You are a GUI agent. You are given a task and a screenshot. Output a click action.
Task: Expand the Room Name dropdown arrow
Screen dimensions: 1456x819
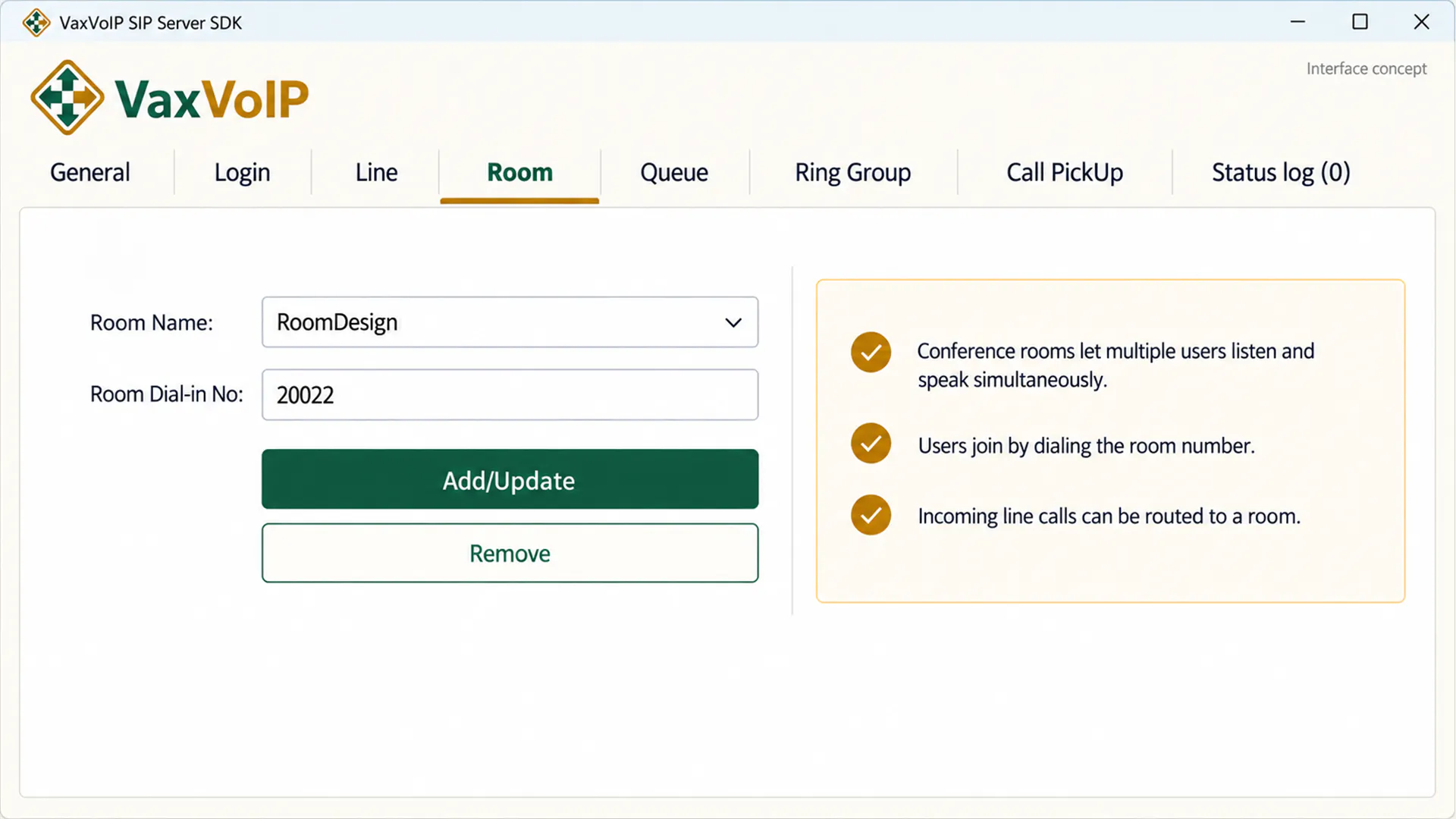coord(733,322)
